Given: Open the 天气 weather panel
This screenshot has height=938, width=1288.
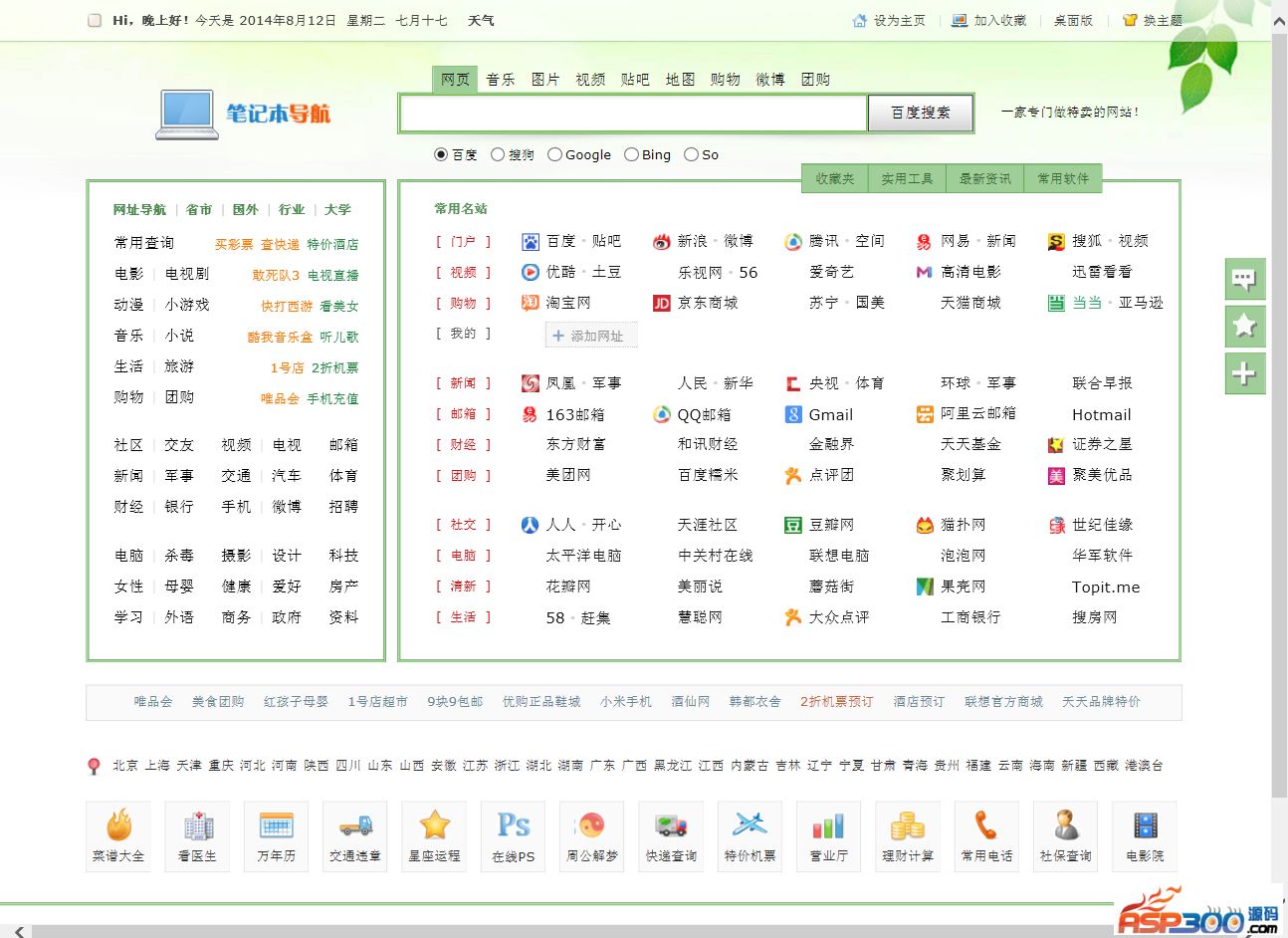Looking at the screenshot, I should click(481, 20).
